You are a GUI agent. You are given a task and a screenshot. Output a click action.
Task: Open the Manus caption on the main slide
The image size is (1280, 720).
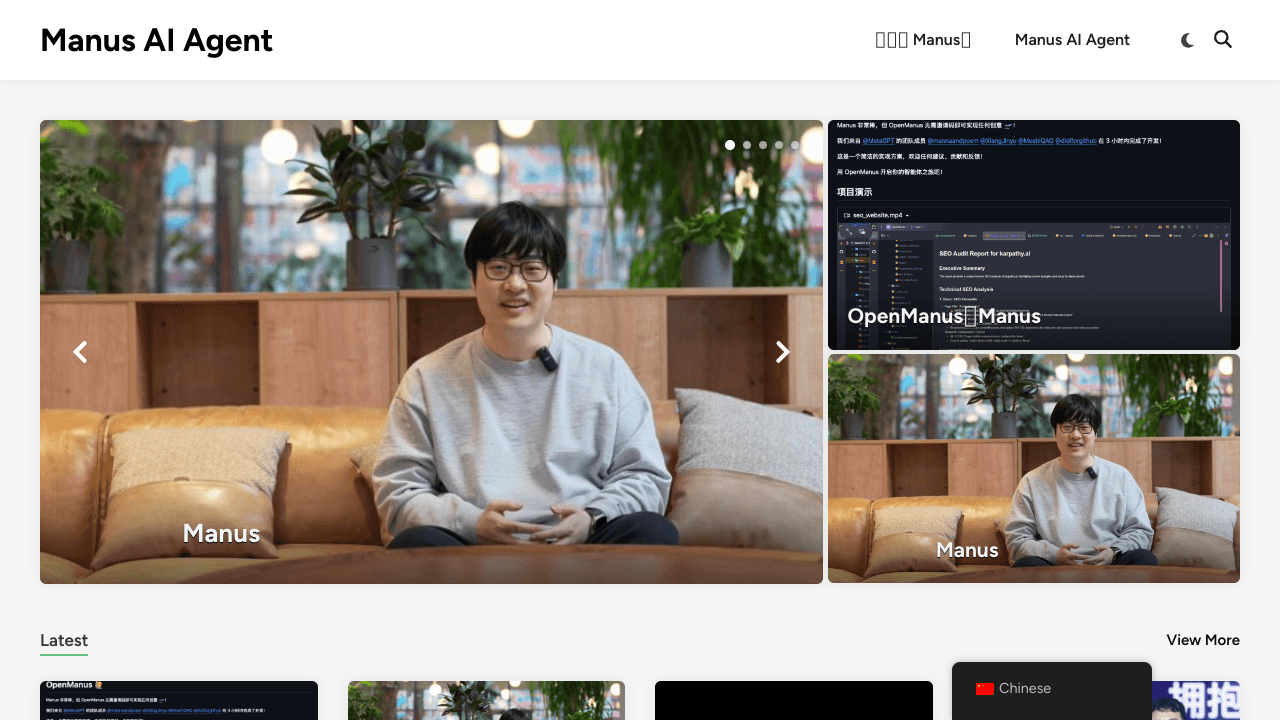pyautogui.click(x=221, y=534)
